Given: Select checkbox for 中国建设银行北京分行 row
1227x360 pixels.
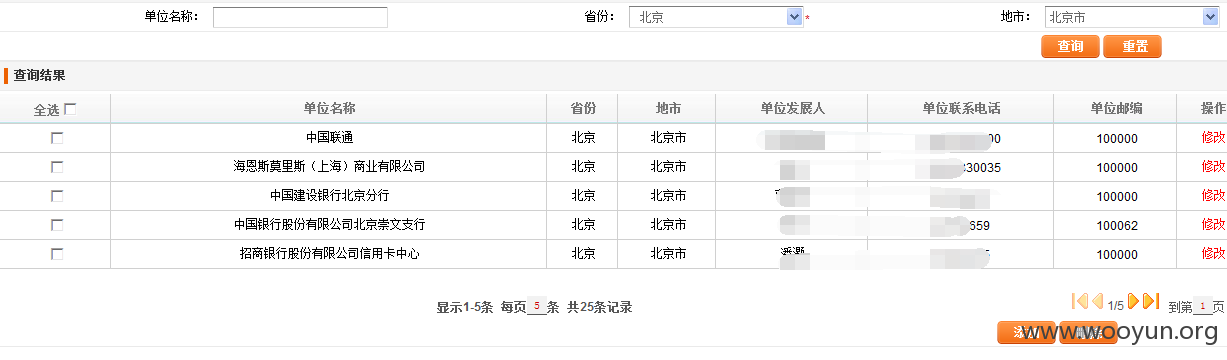Looking at the screenshot, I should coord(57,196).
